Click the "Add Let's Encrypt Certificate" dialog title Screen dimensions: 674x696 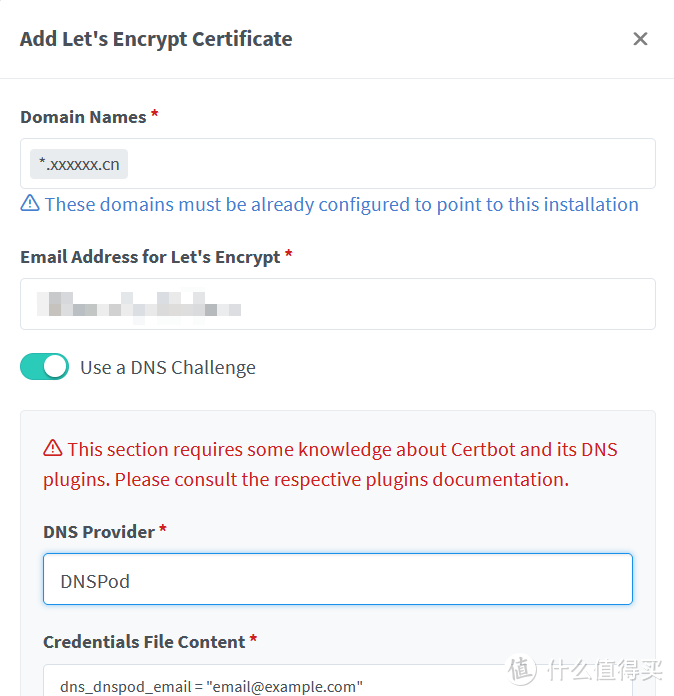coord(156,39)
